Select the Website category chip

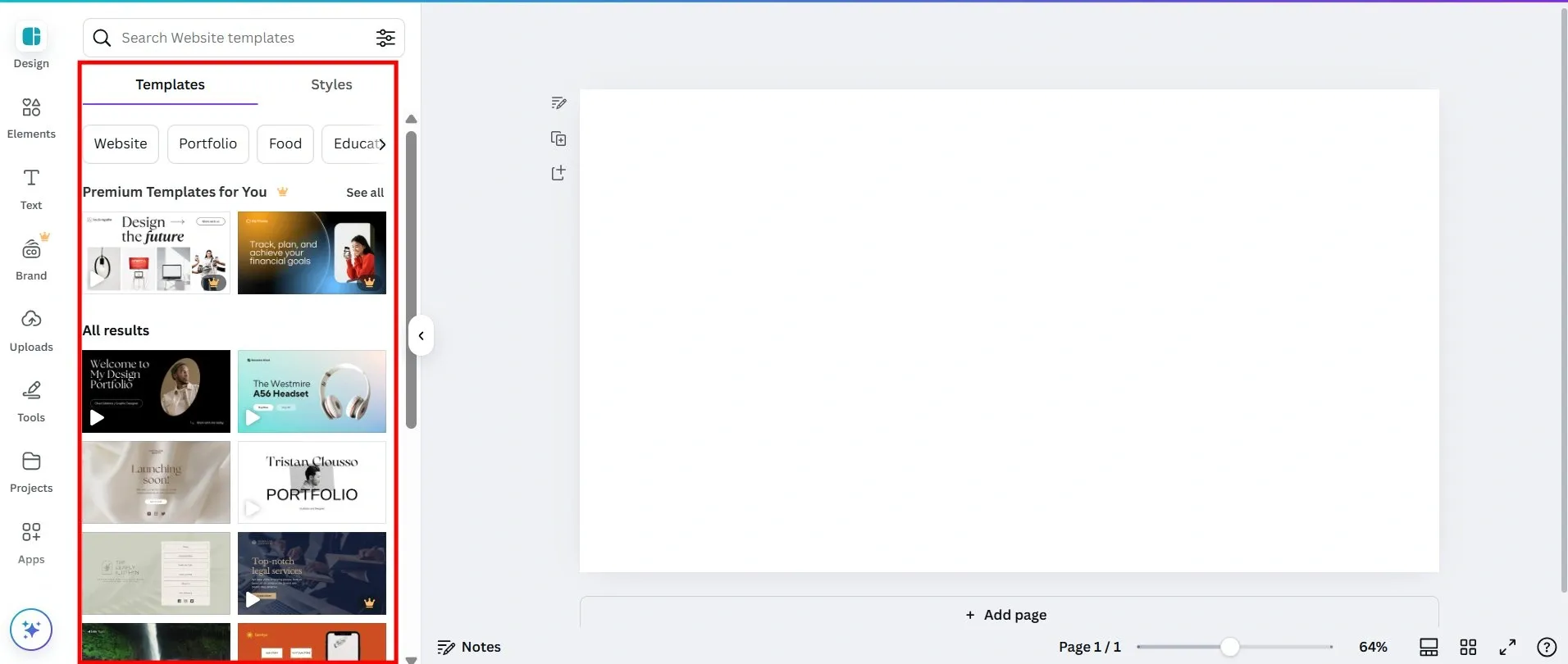tap(121, 144)
